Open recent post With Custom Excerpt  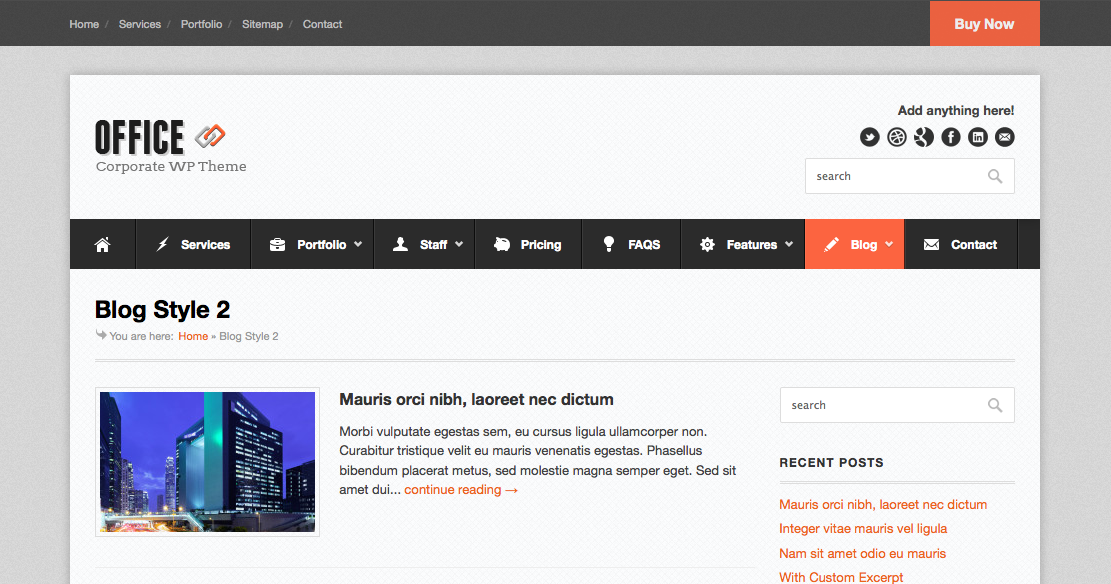[841, 577]
